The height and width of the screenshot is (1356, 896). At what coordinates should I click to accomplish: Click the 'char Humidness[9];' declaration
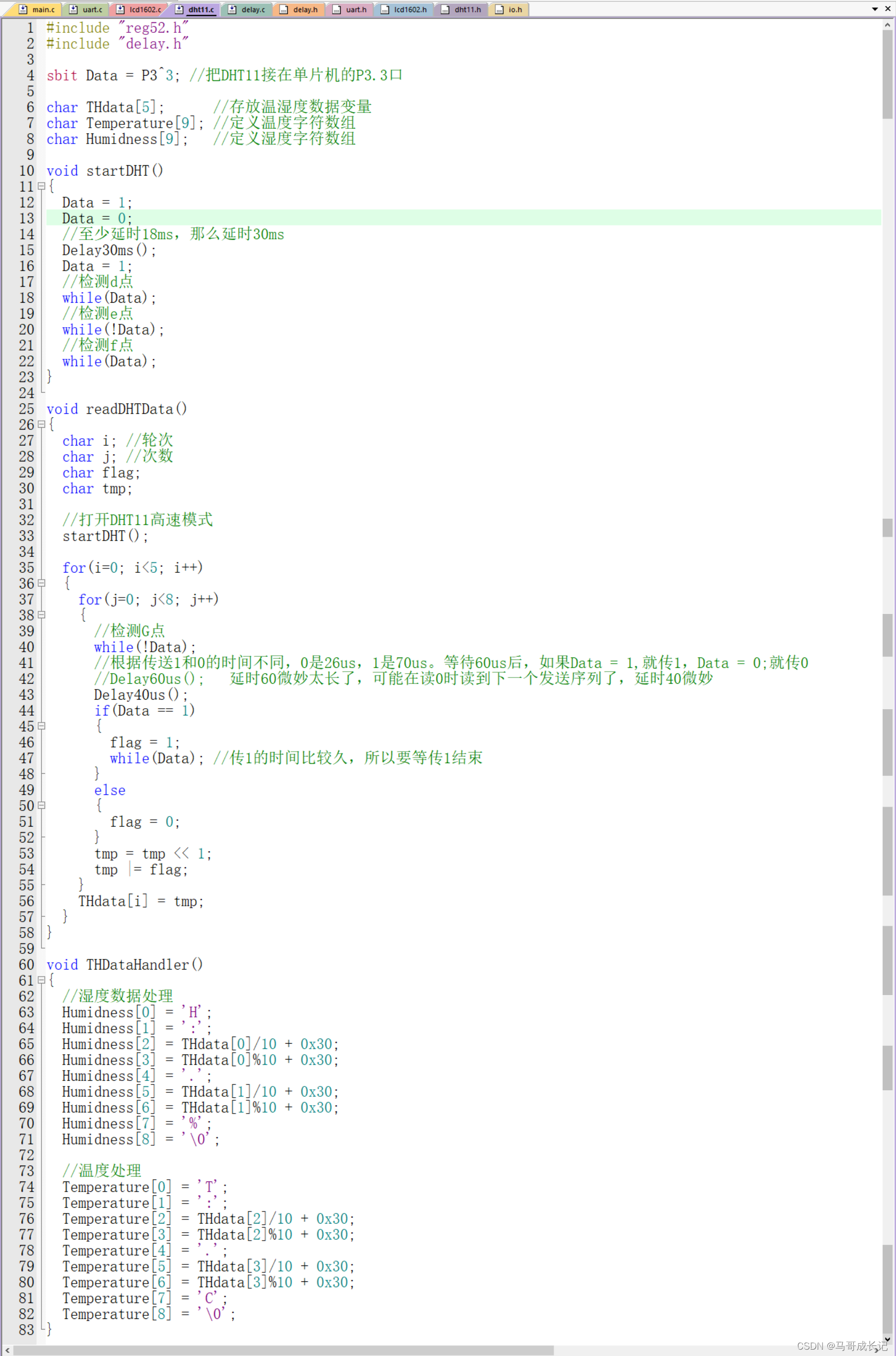116,139
